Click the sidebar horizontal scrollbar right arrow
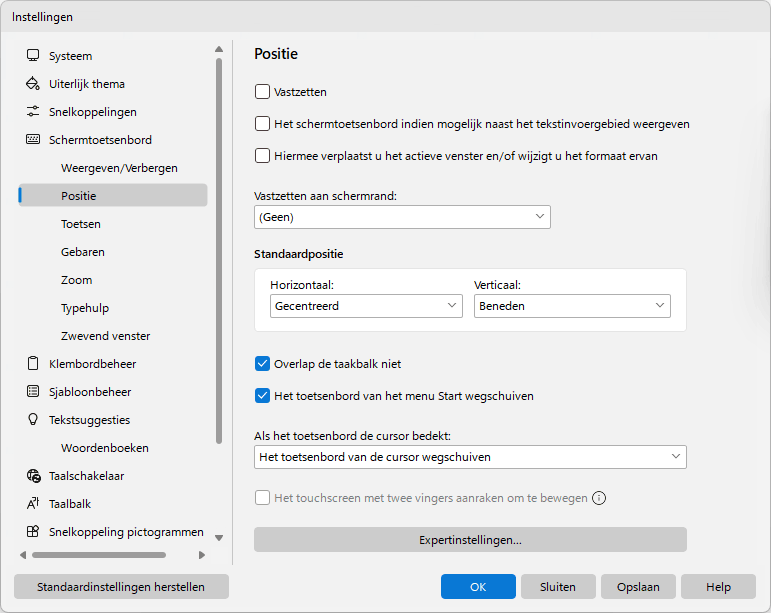This screenshot has width=771, height=613. pyautogui.click(x=202, y=555)
